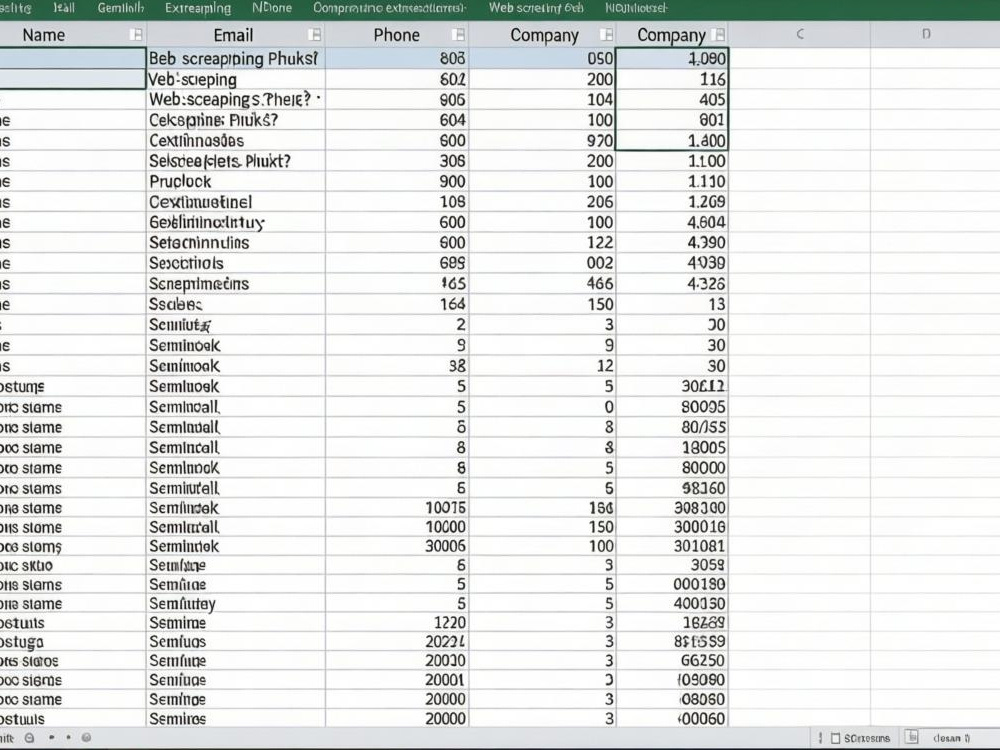Select the cell with value 400150
Image resolution: width=1000 pixels, height=750 pixels.
[x=672, y=603]
